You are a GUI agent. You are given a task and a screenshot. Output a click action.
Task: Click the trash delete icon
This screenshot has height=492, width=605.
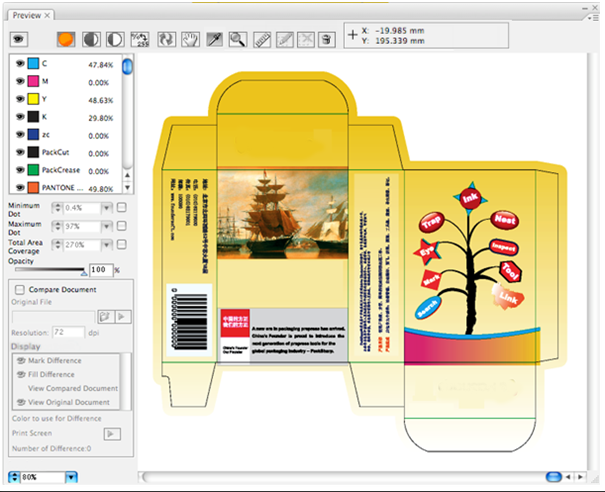pyautogui.click(x=326, y=40)
